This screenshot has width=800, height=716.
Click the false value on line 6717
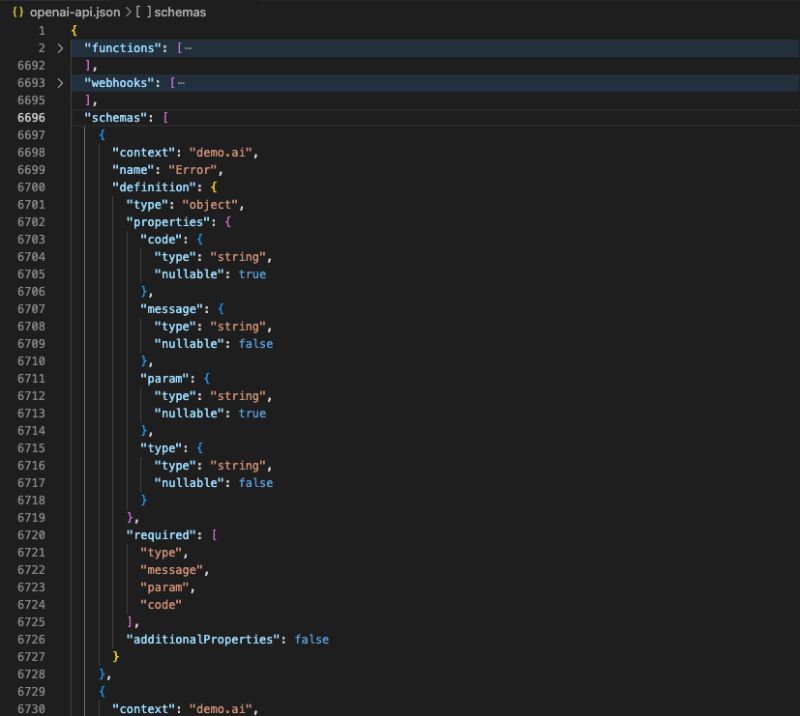tap(256, 483)
